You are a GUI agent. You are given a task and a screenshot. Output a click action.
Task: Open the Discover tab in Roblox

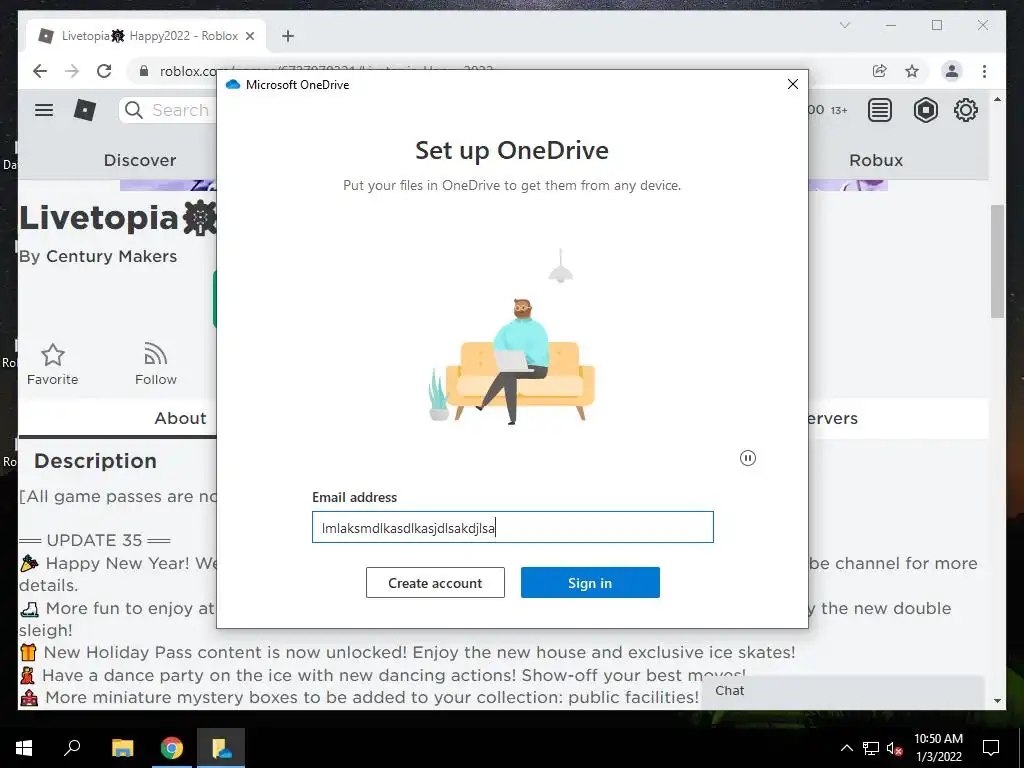[140, 160]
